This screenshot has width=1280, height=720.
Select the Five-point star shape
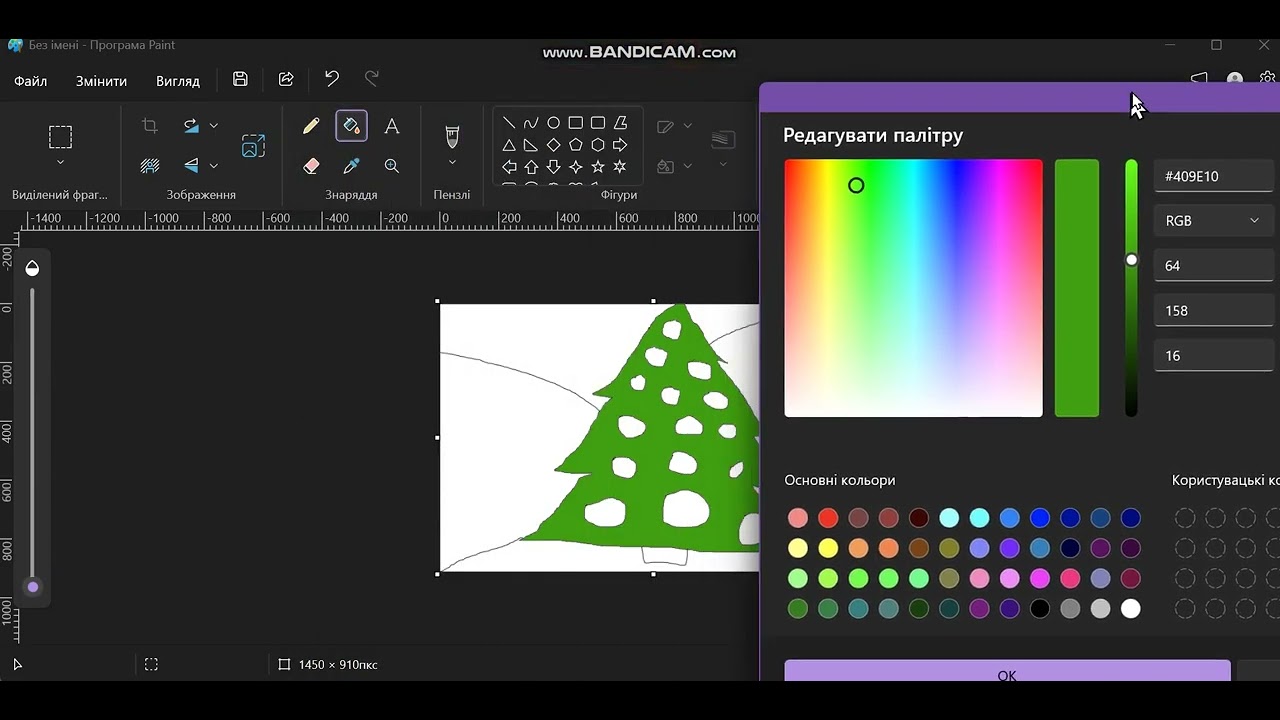click(x=597, y=167)
